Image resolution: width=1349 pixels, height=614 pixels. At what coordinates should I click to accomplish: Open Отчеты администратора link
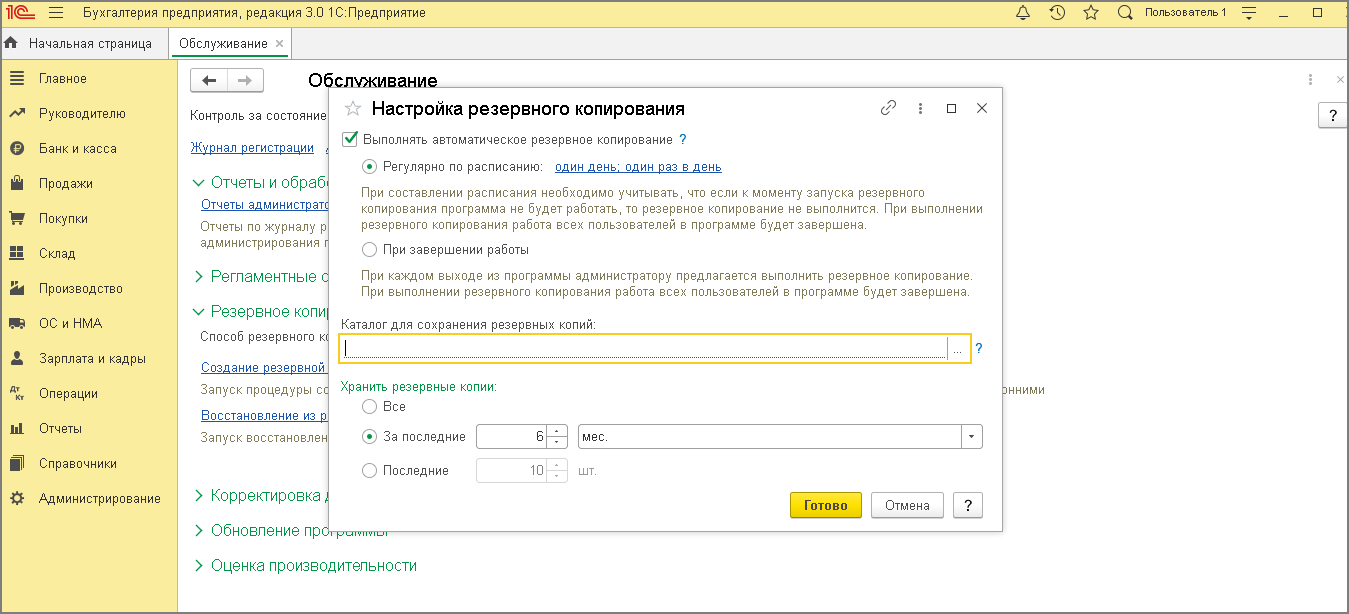265,204
